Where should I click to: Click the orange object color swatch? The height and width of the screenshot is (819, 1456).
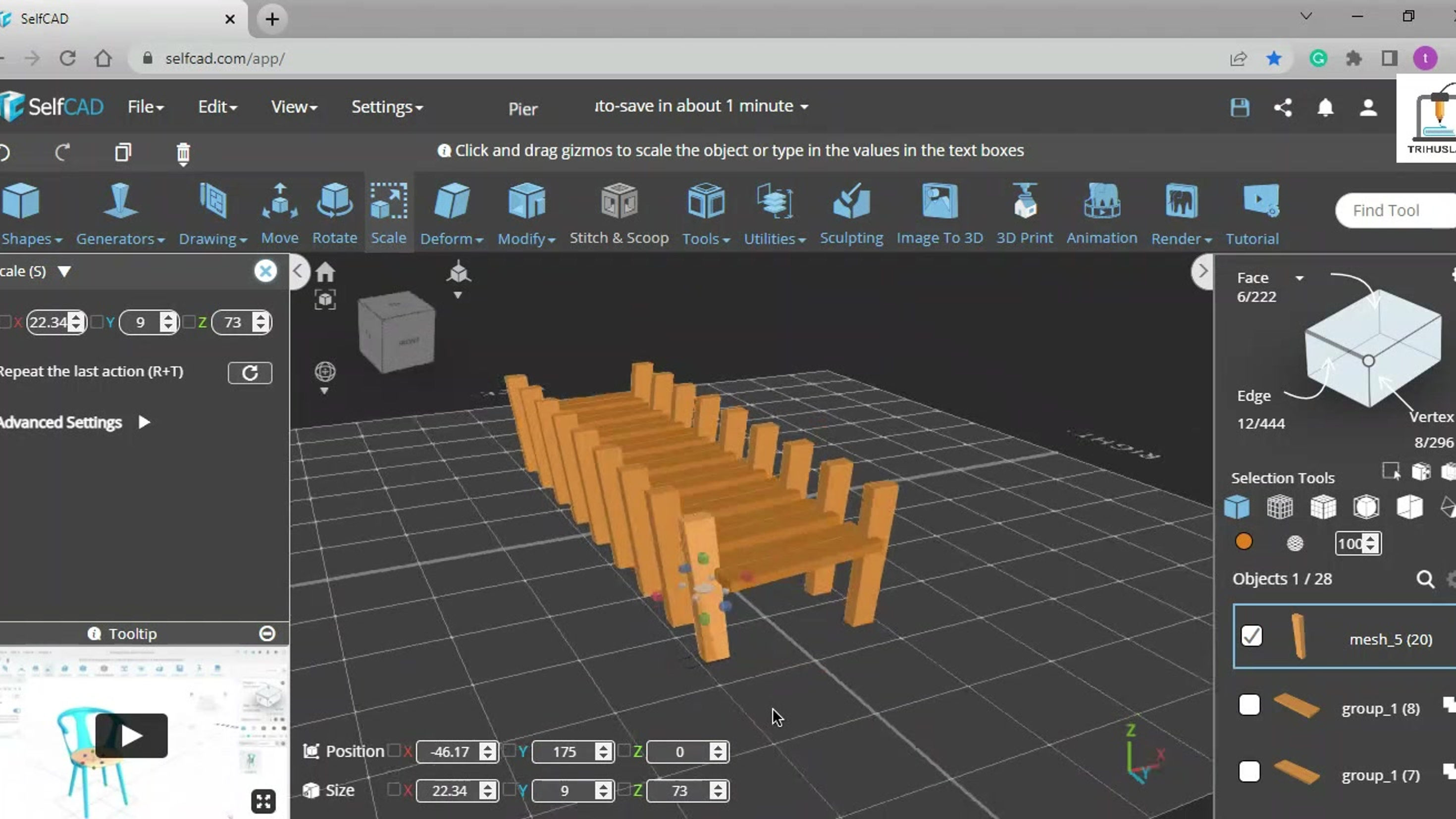(x=1244, y=542)
